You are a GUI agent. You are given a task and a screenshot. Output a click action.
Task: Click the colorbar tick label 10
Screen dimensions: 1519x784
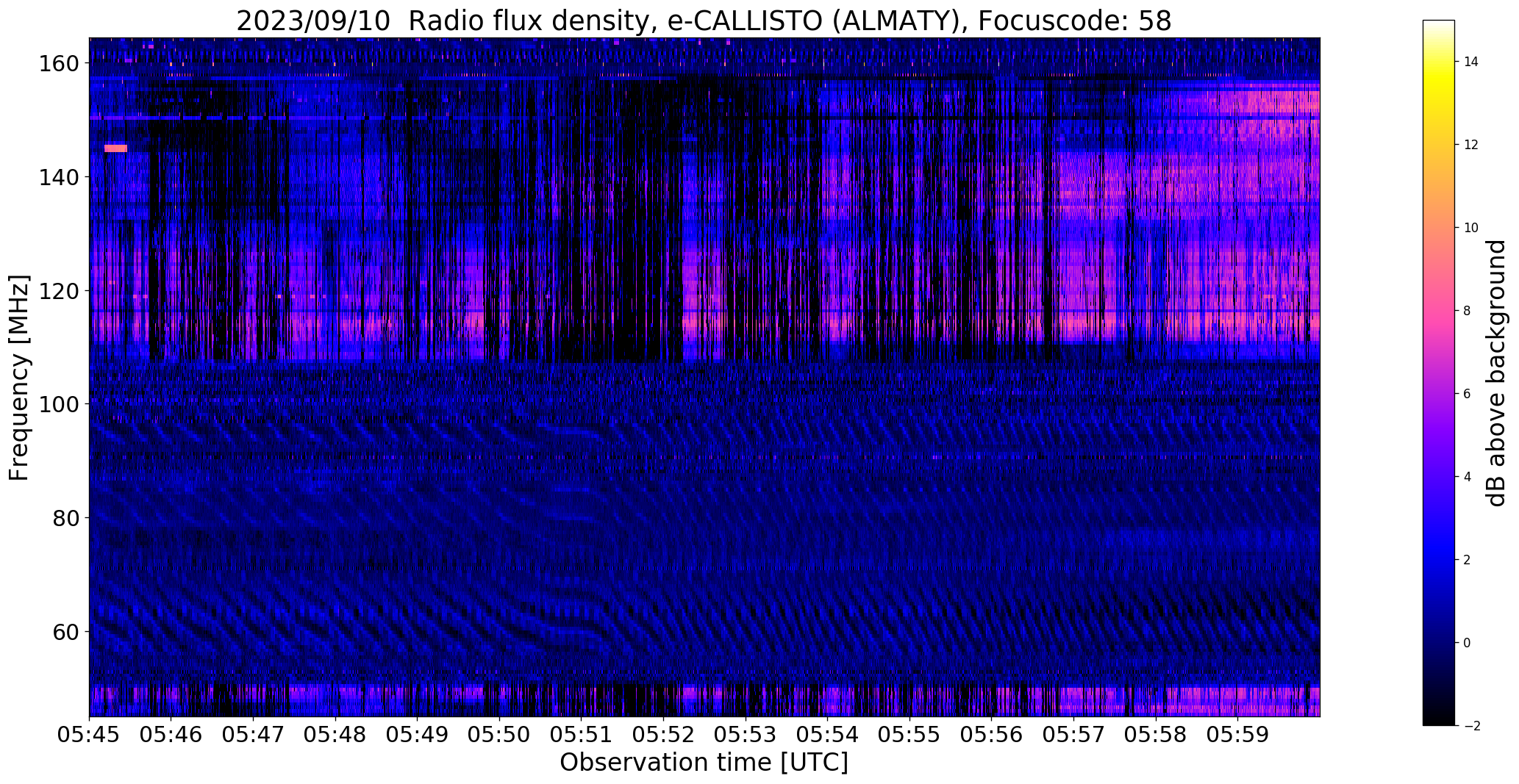(x=1471, y=228)
